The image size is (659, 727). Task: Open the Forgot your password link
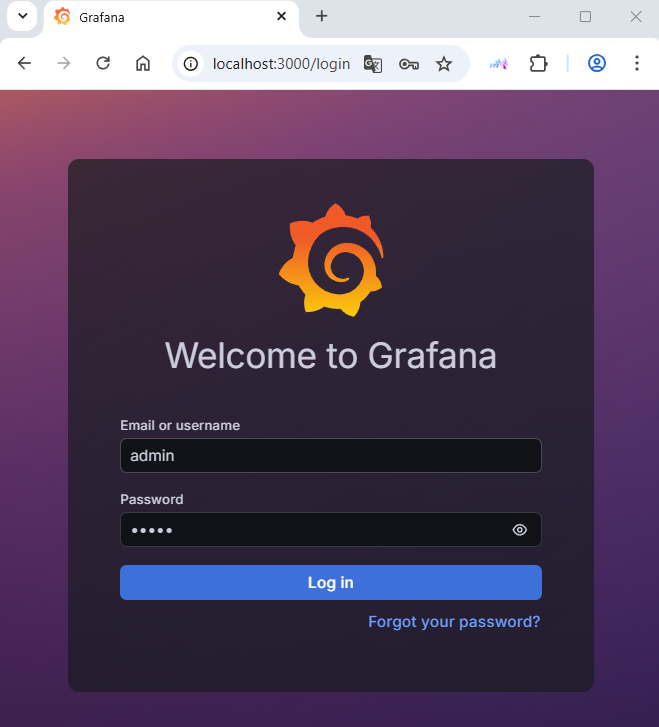tap(454, 622)
